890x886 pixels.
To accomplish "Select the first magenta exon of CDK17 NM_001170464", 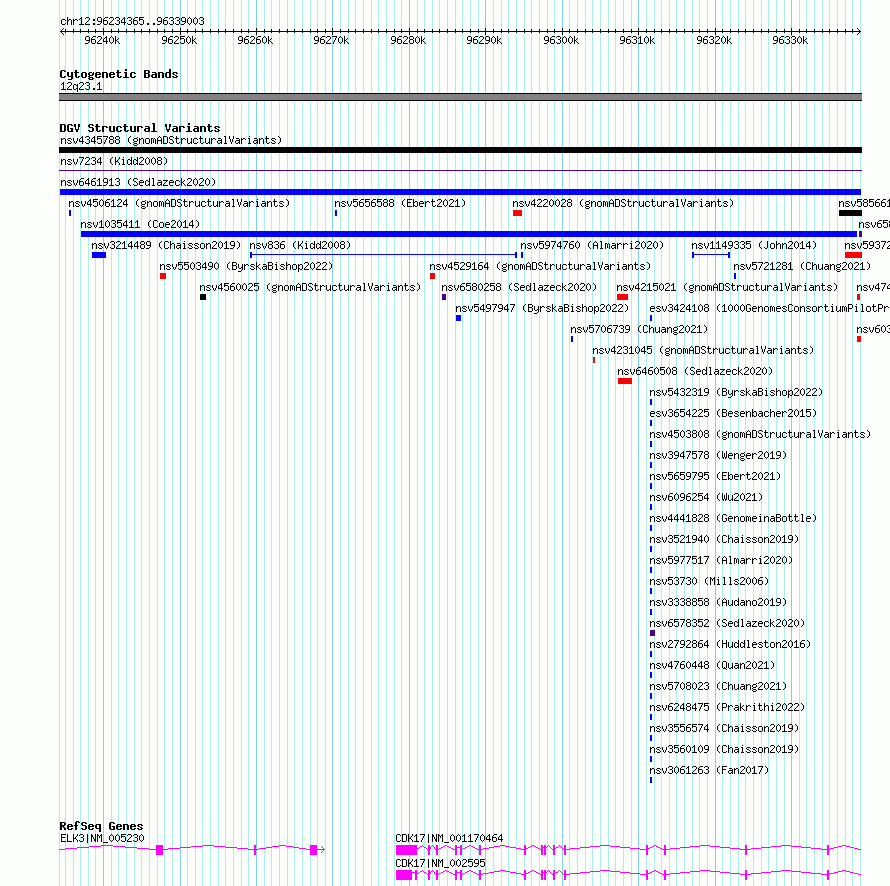I will 406,850.
